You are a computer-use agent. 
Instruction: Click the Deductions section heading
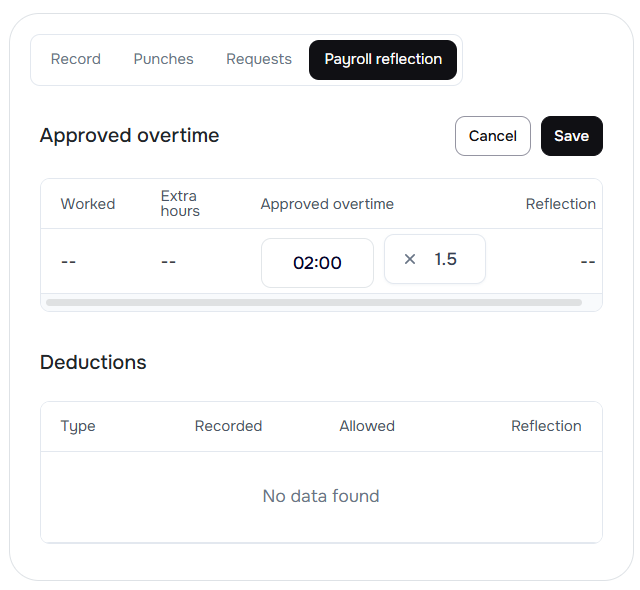pyautogui.click(x=93, y=362)
